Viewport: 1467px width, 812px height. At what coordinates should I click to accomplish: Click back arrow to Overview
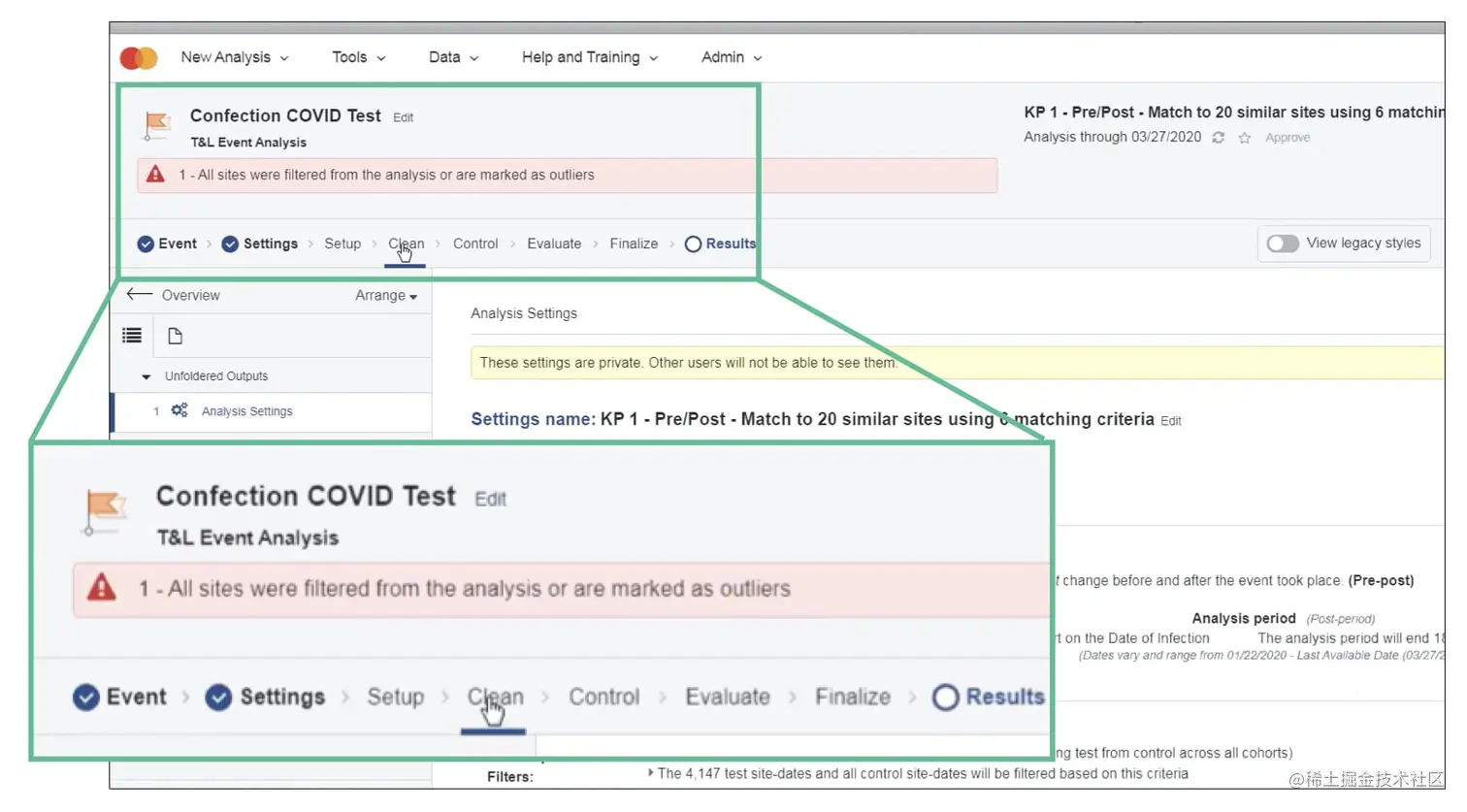click(x=140, y=294)
